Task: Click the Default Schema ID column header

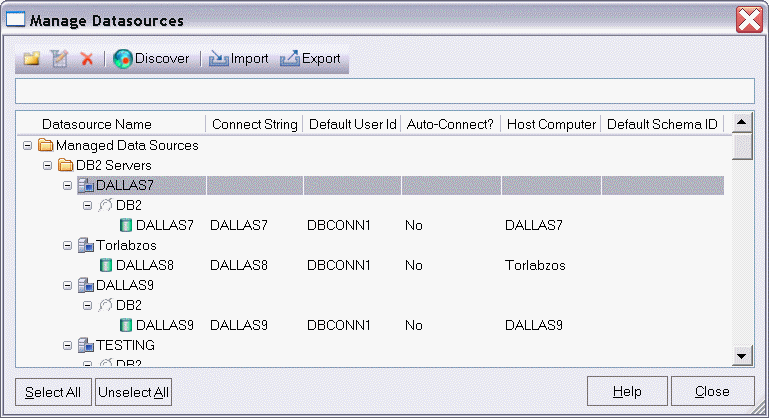Action: click(x=662, y=124)
